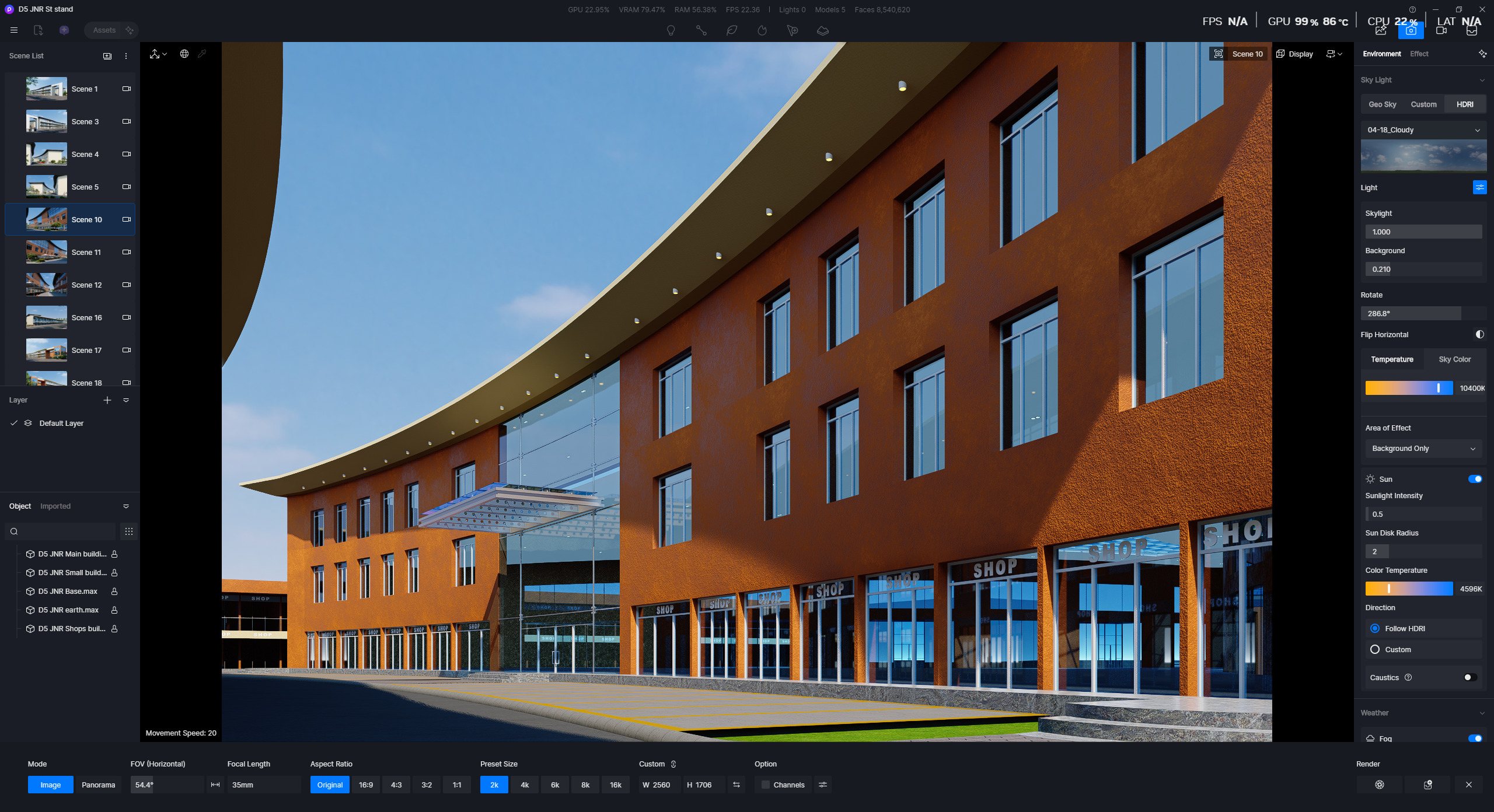Swap width and height values
Screen dimensions: 1494x812
click(736, 785)
